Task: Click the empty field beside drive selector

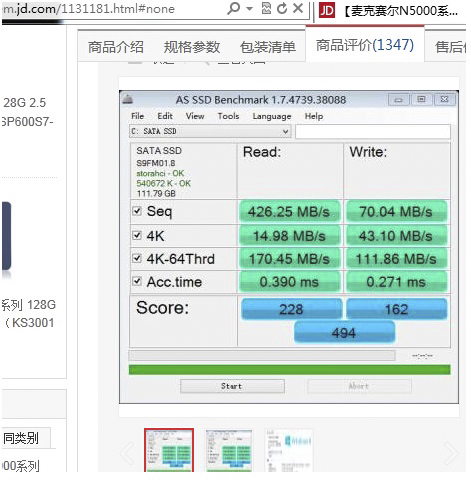Action: (x=373, y=132)
